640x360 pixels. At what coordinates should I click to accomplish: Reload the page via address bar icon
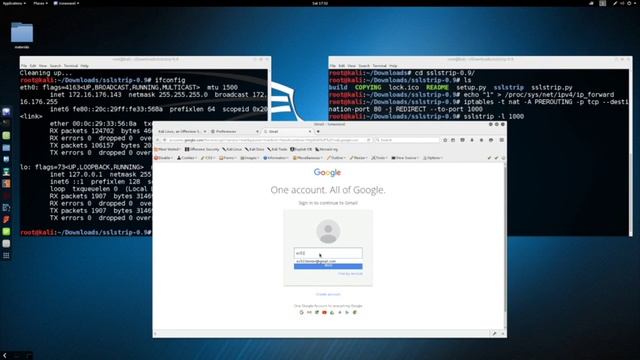[369, 140]
